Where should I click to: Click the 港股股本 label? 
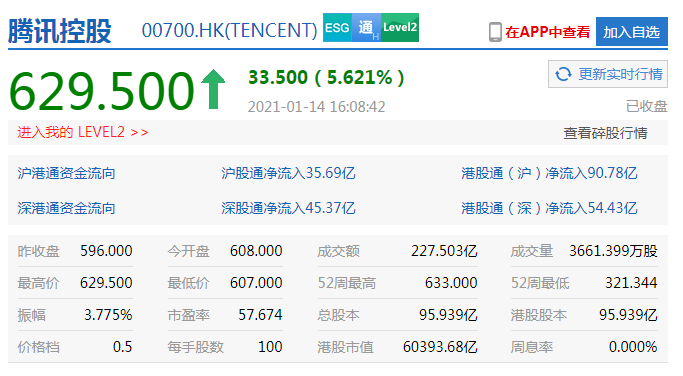coord(539,315)
